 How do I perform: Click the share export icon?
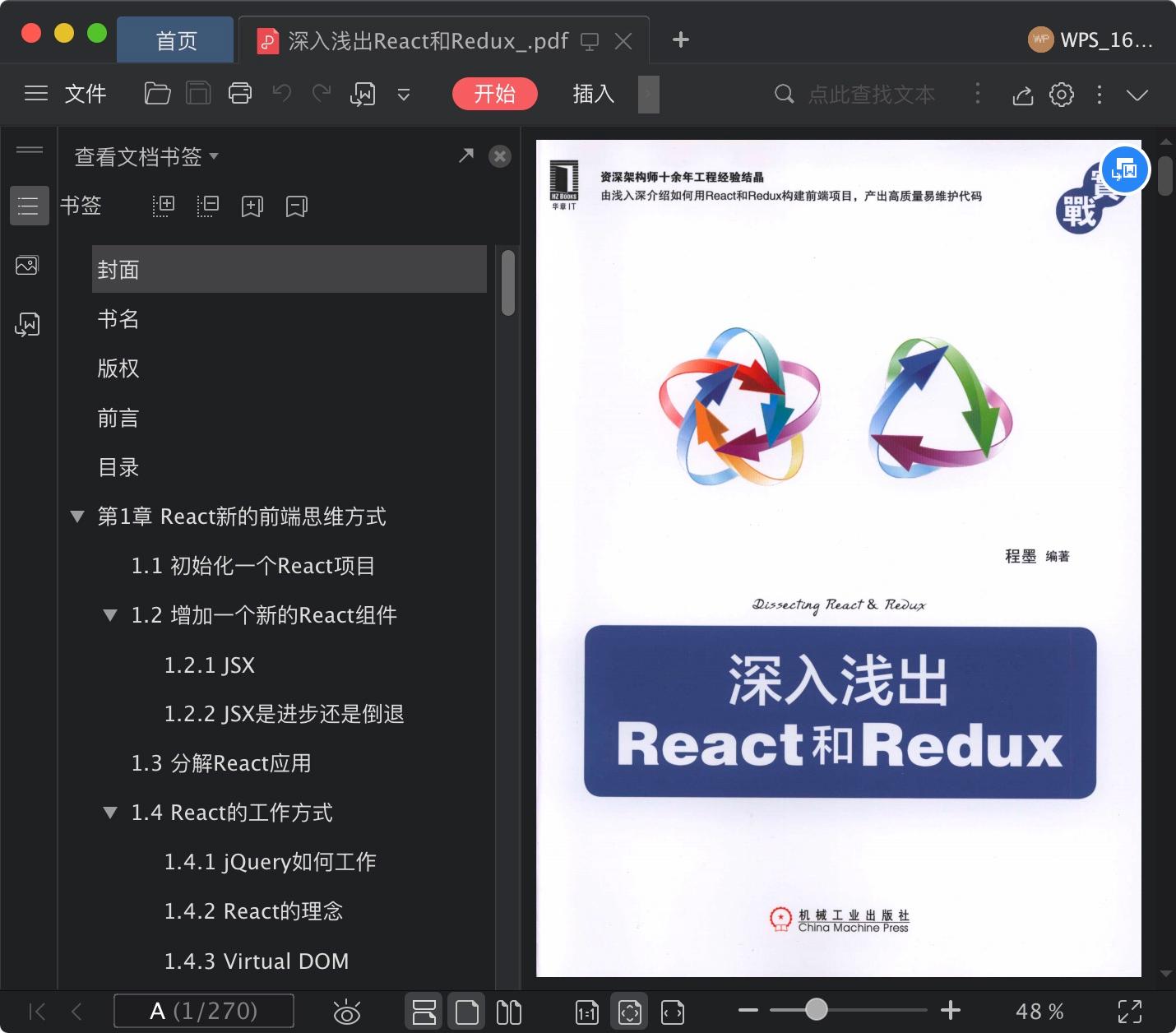point(1022,95)
